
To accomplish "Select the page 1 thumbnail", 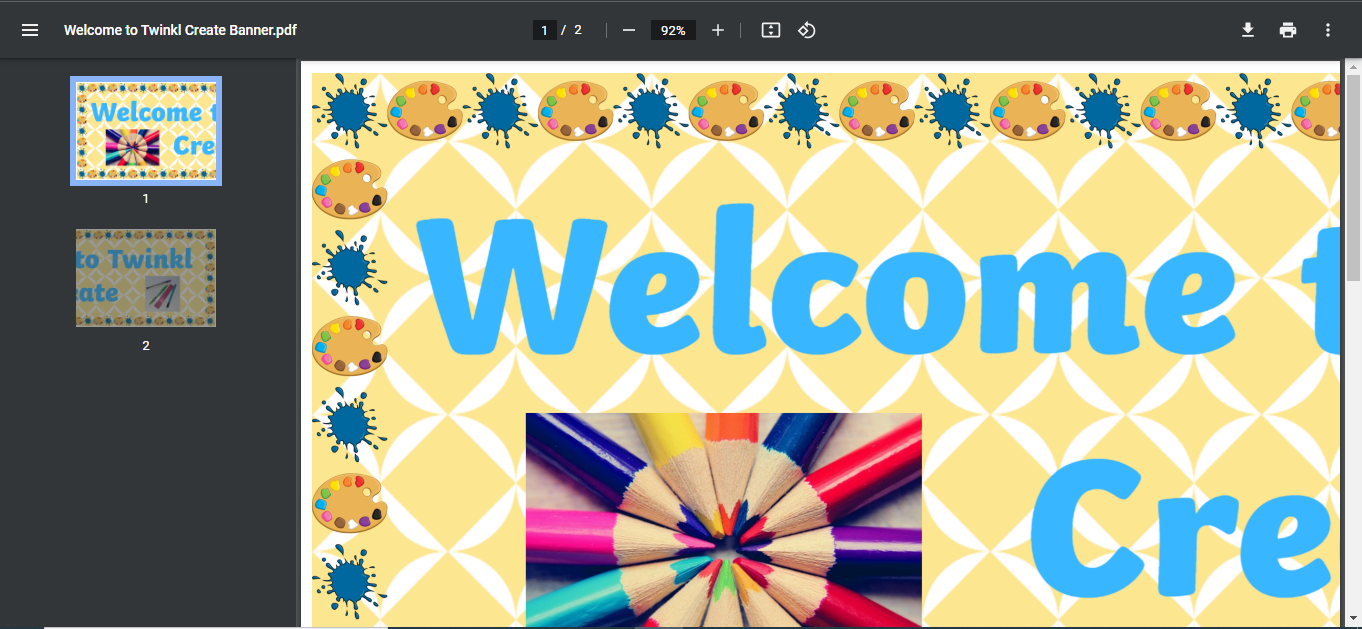I will (x=146, y=131).
